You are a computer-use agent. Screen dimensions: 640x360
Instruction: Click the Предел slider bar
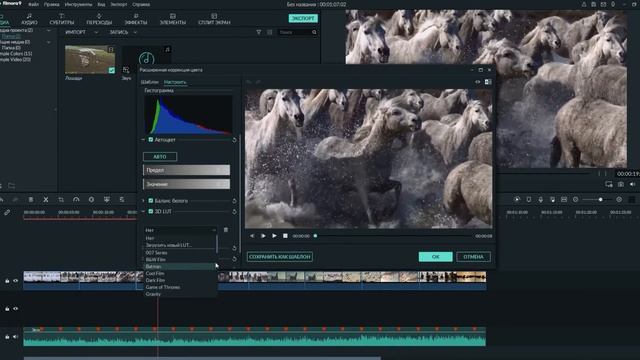coord(187,170)
